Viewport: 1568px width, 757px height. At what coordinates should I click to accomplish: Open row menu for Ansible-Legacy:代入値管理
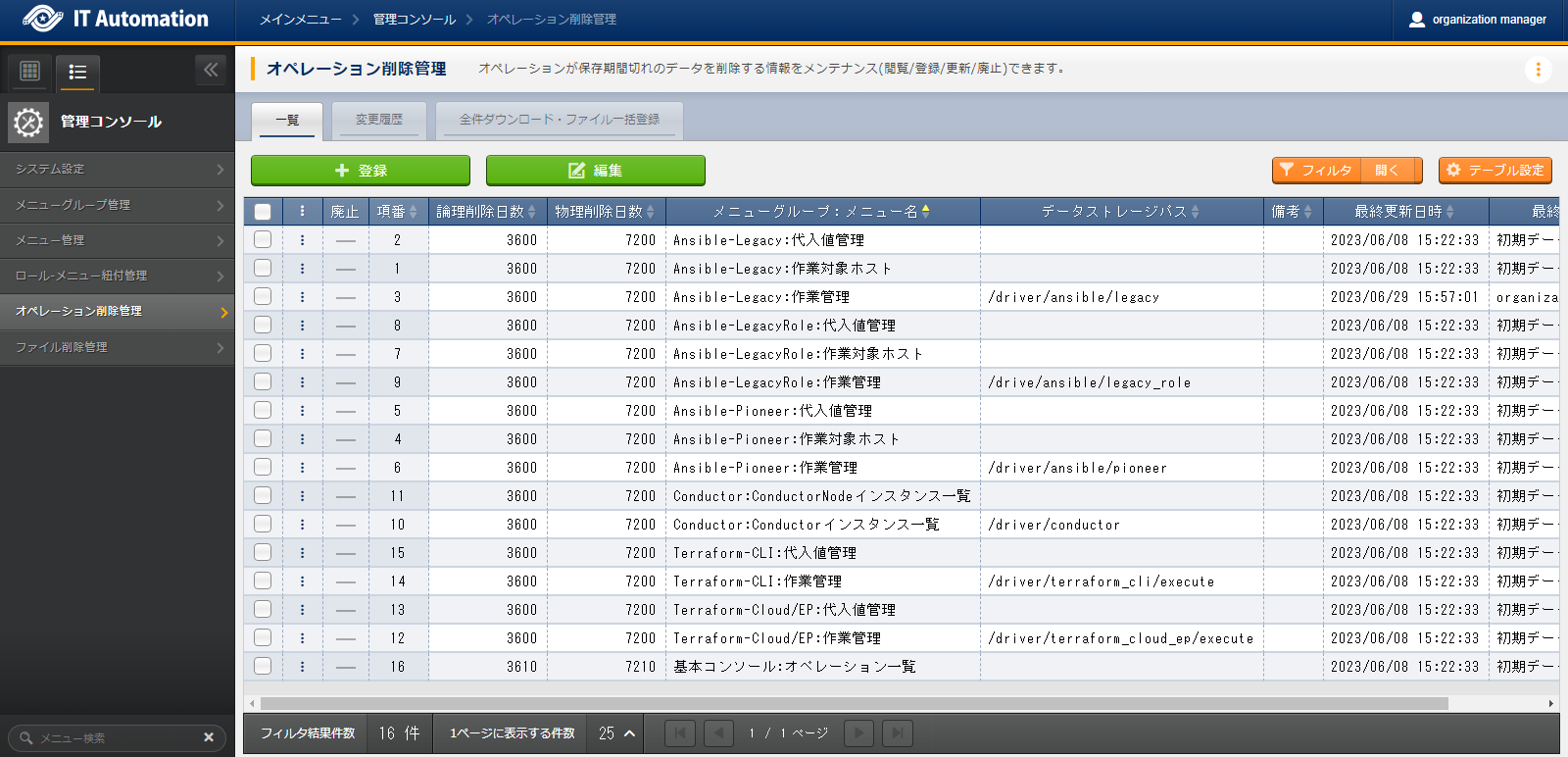(x=302, y=240)
